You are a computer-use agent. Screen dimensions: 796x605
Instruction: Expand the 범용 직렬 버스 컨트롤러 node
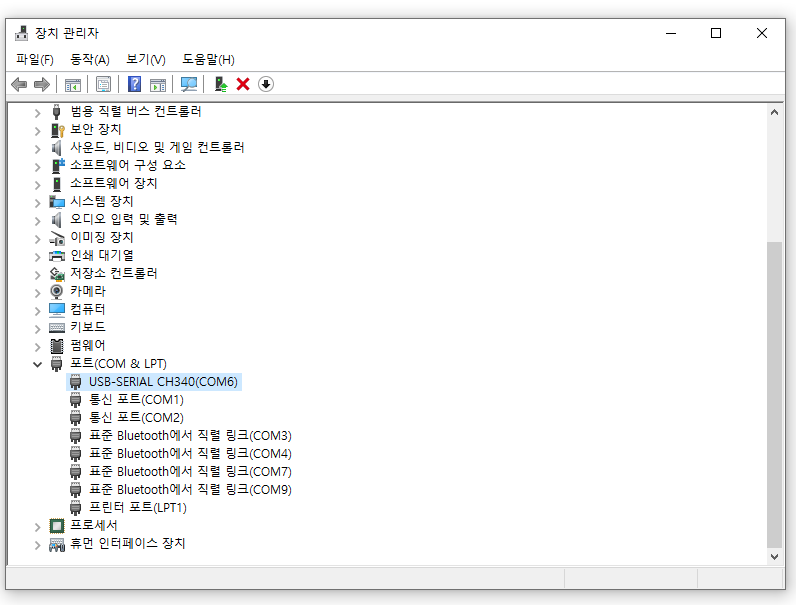(37, 112)
